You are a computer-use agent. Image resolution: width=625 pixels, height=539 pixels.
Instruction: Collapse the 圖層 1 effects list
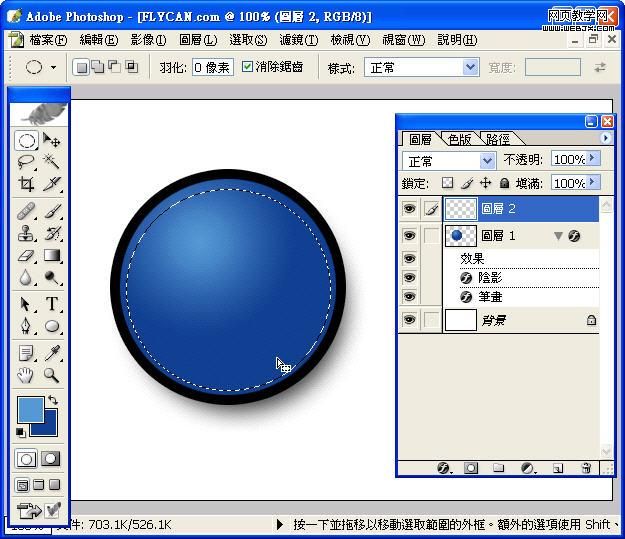(x=558, y=236)
